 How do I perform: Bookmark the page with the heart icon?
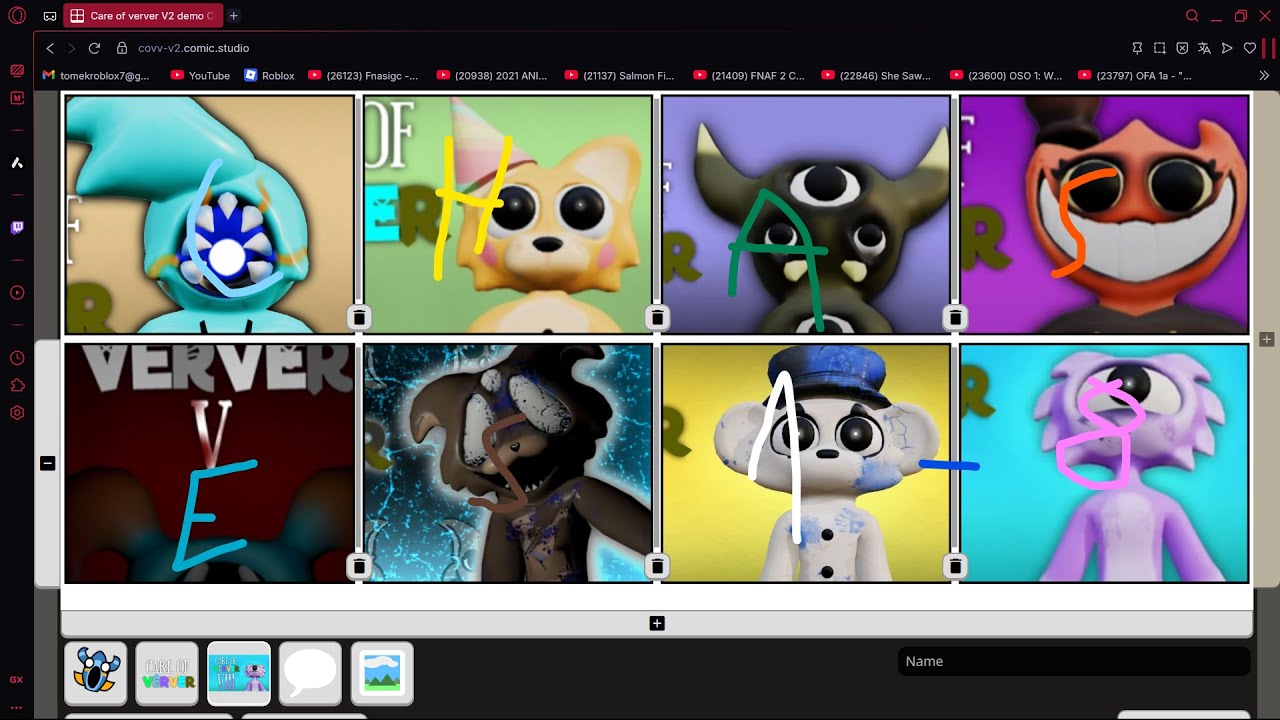click(1249, 48)
